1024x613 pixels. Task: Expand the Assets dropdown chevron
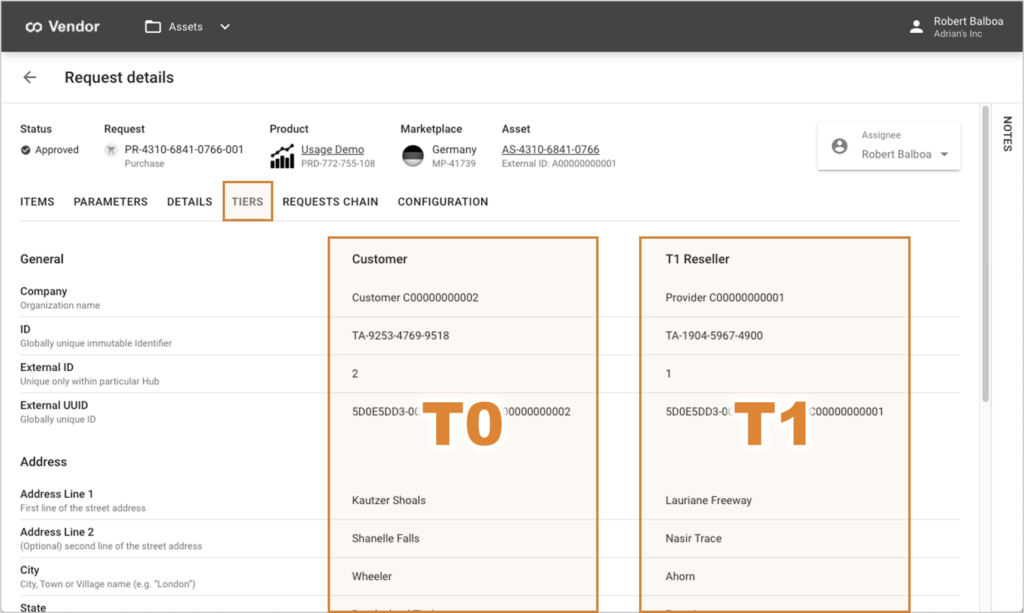pos(225,27)
